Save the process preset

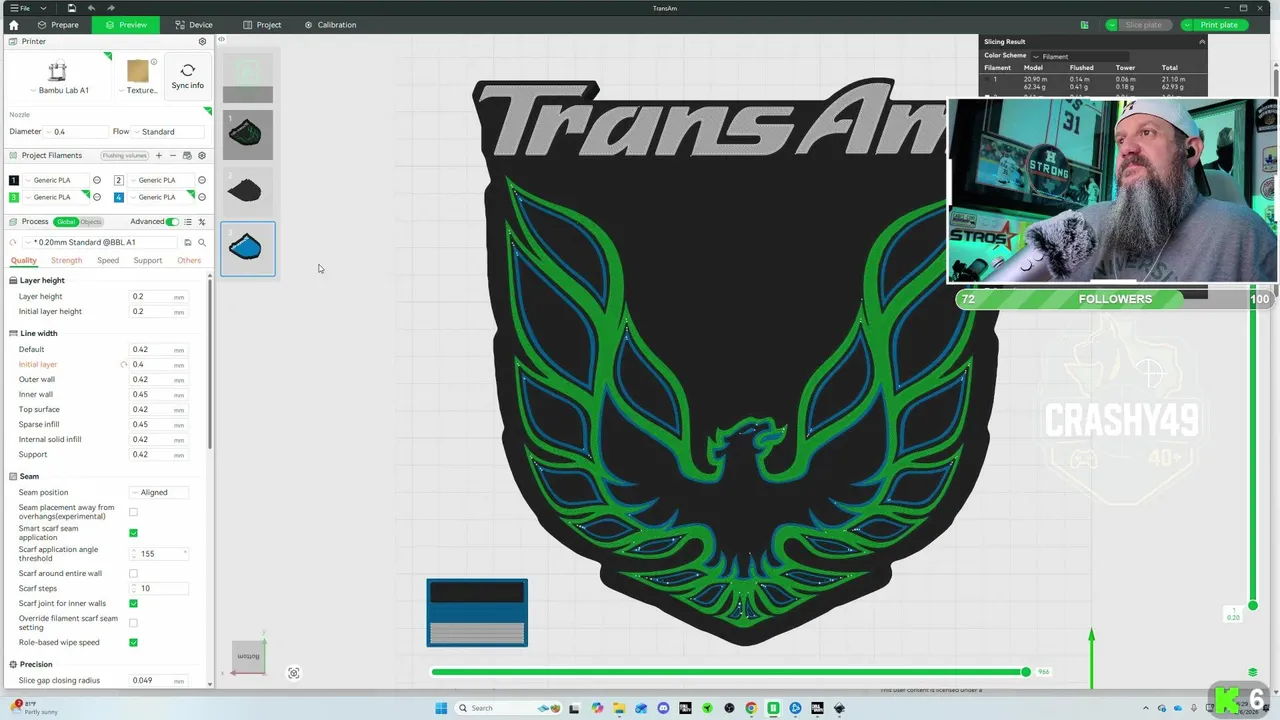[x=187, y=242]
